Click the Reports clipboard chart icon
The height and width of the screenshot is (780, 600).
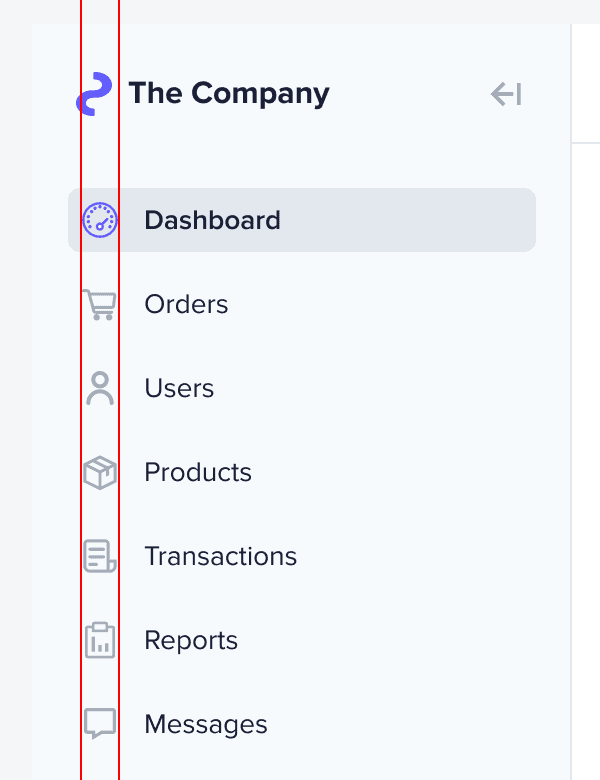100,640
